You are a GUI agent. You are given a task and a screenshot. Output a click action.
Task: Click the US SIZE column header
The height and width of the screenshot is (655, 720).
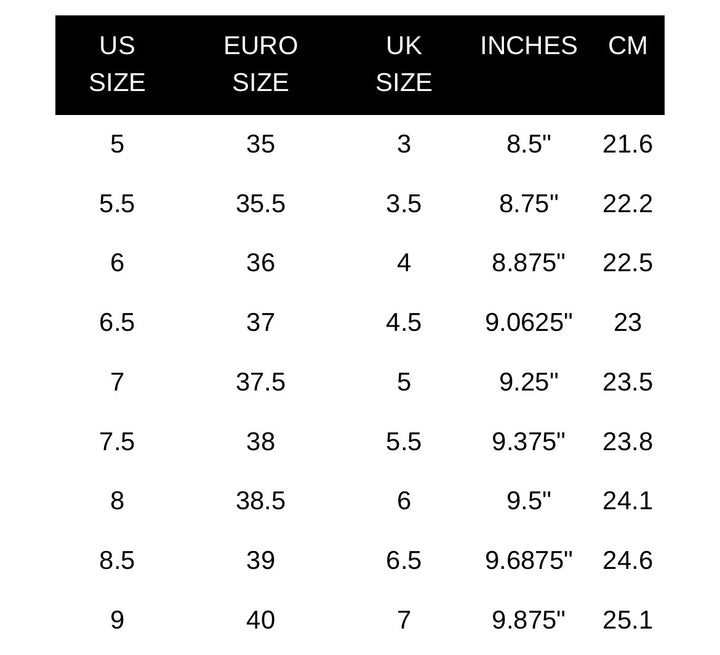[x=117, y=64]
